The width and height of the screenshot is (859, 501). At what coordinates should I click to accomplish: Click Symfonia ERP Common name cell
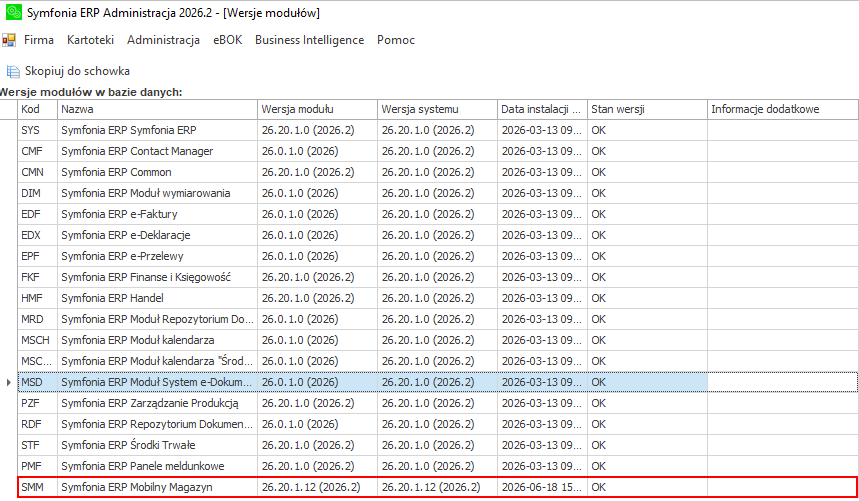point(157,172)
